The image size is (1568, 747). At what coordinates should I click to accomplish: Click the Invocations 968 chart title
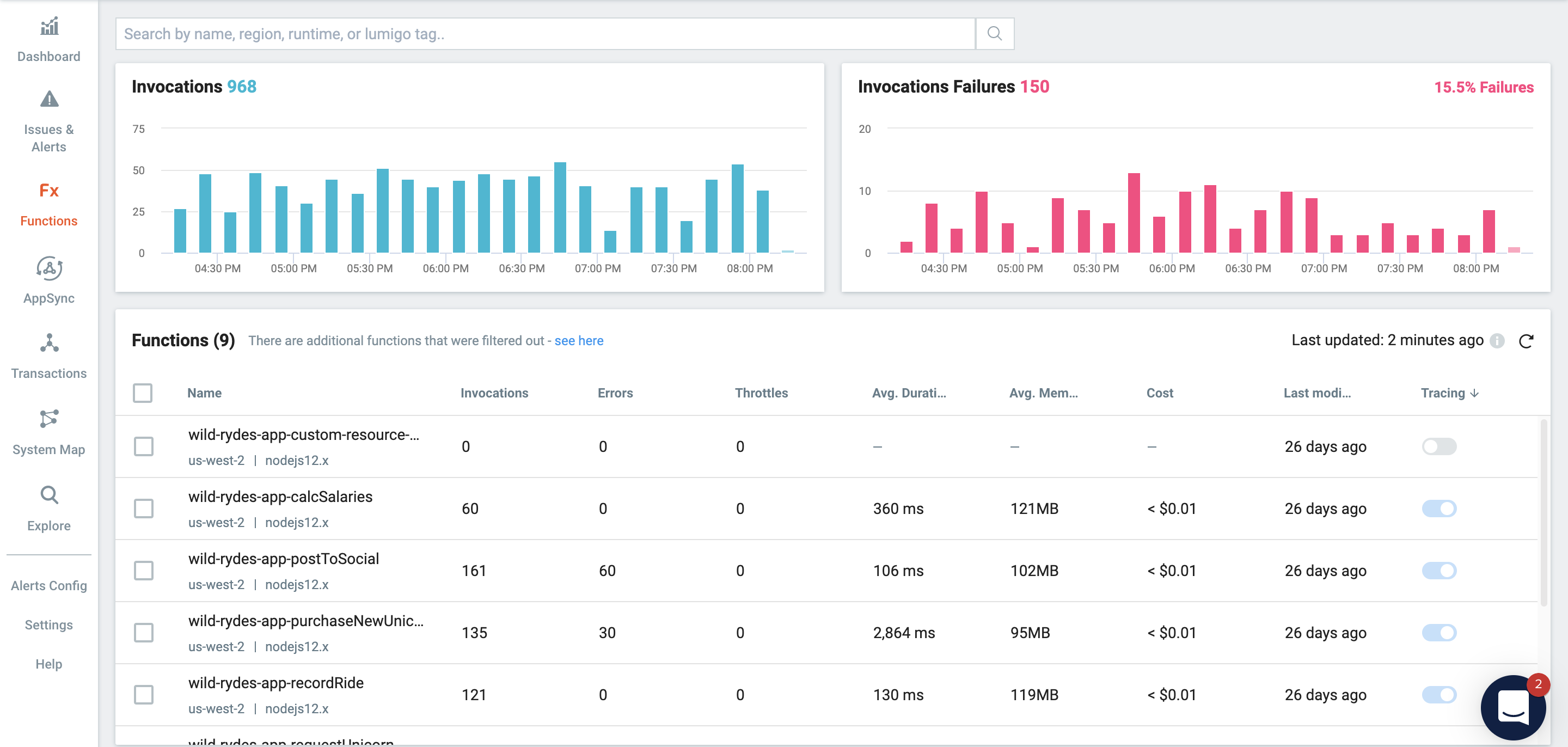pos(194,87)
